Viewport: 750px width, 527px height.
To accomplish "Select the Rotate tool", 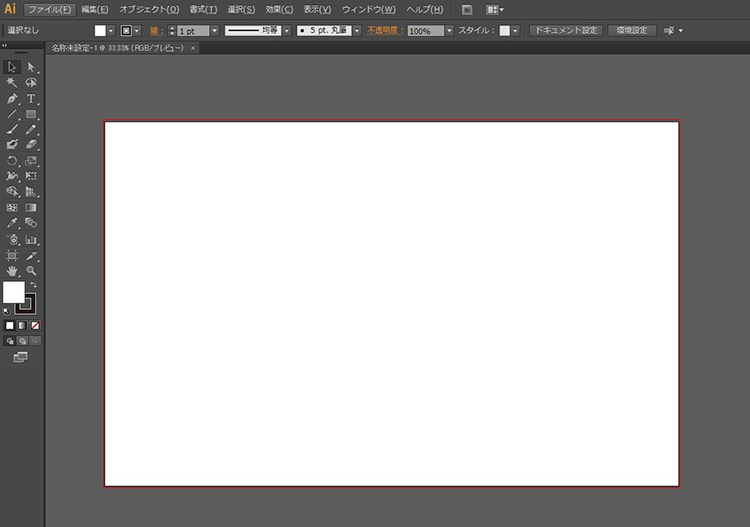I will point(12,161).
